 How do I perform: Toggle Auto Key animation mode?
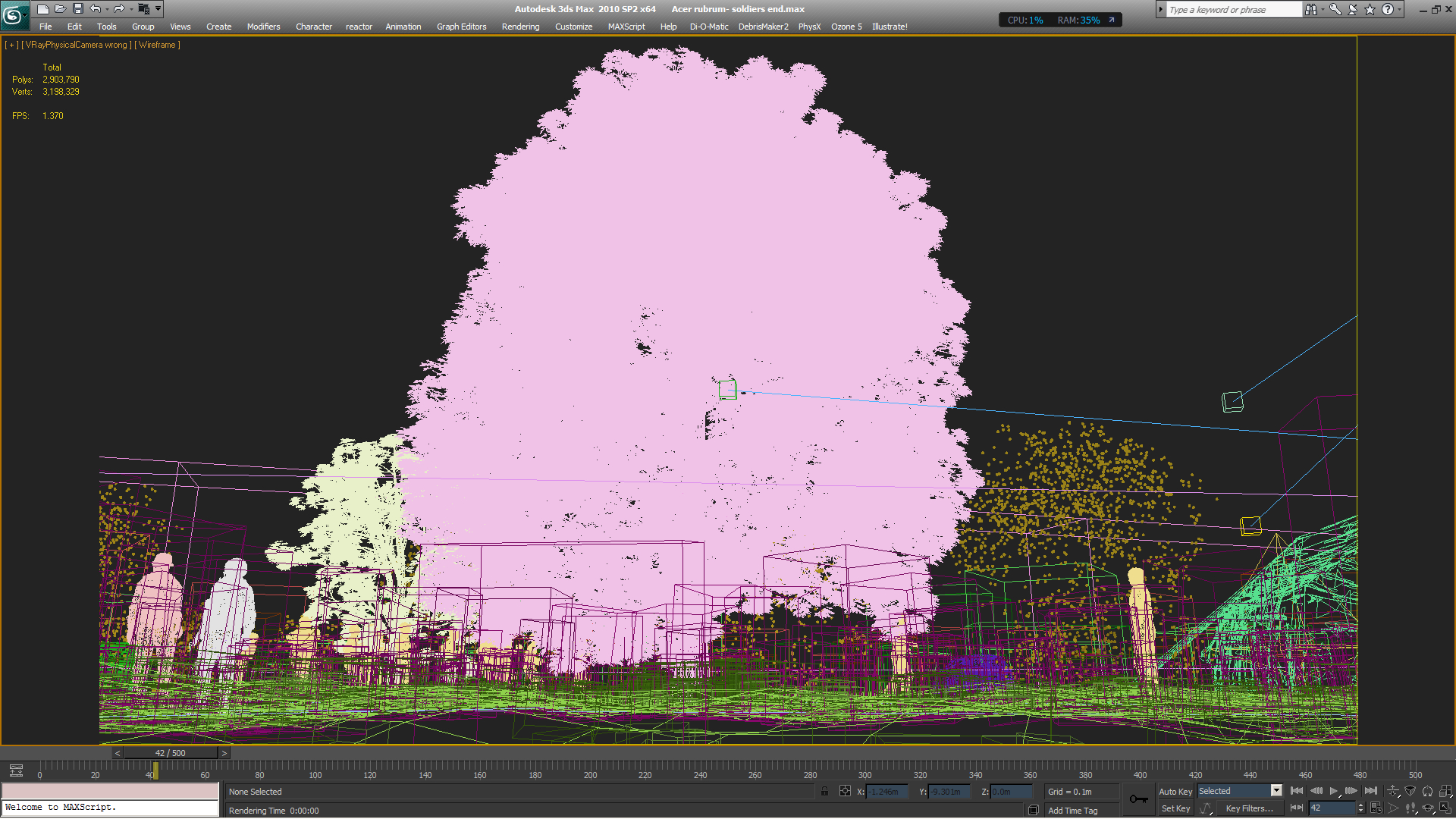(1175, 791)
